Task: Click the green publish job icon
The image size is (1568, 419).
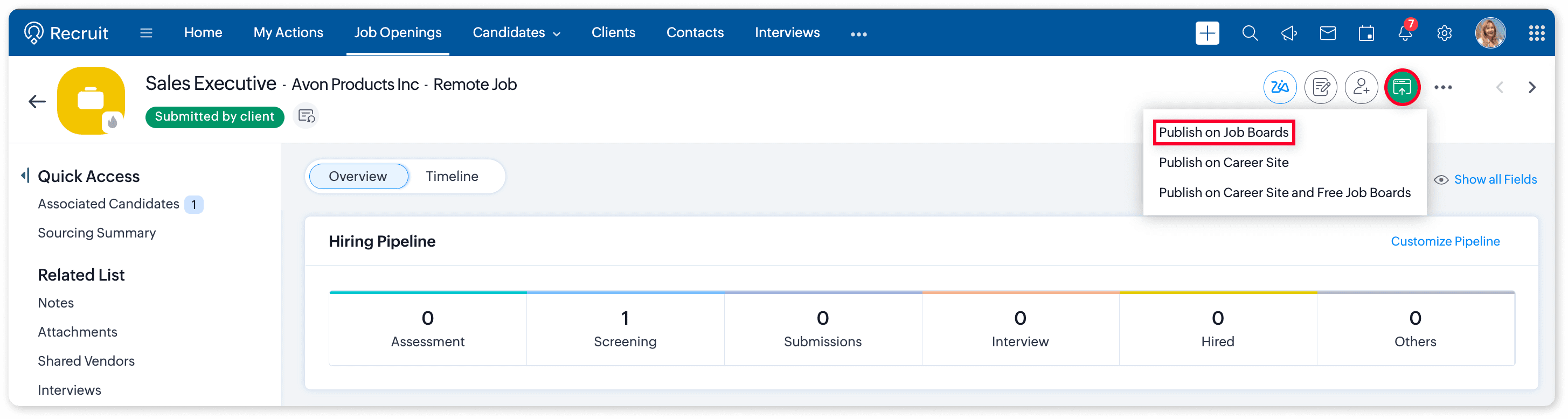Action: pos(1402,88)
